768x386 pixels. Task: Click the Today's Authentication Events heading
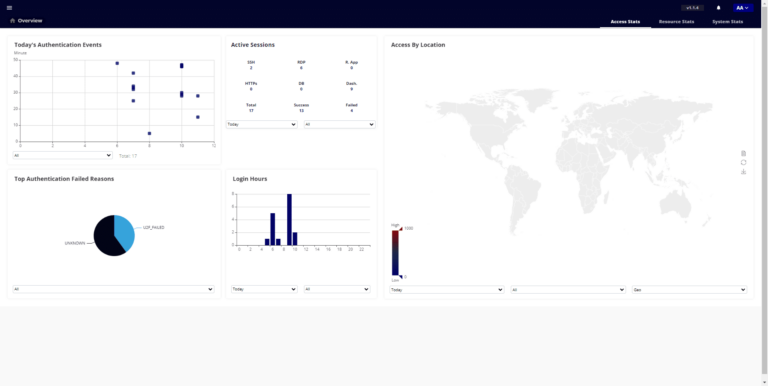pos(58,45)
